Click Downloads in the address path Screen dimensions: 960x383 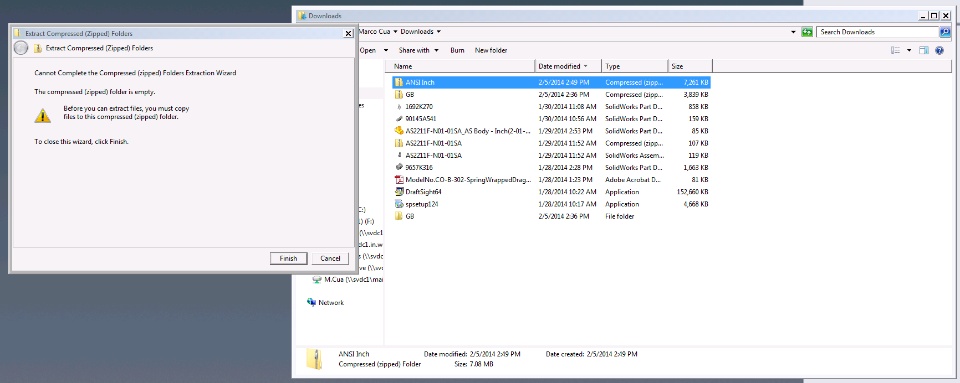click(x=418, y=32)
